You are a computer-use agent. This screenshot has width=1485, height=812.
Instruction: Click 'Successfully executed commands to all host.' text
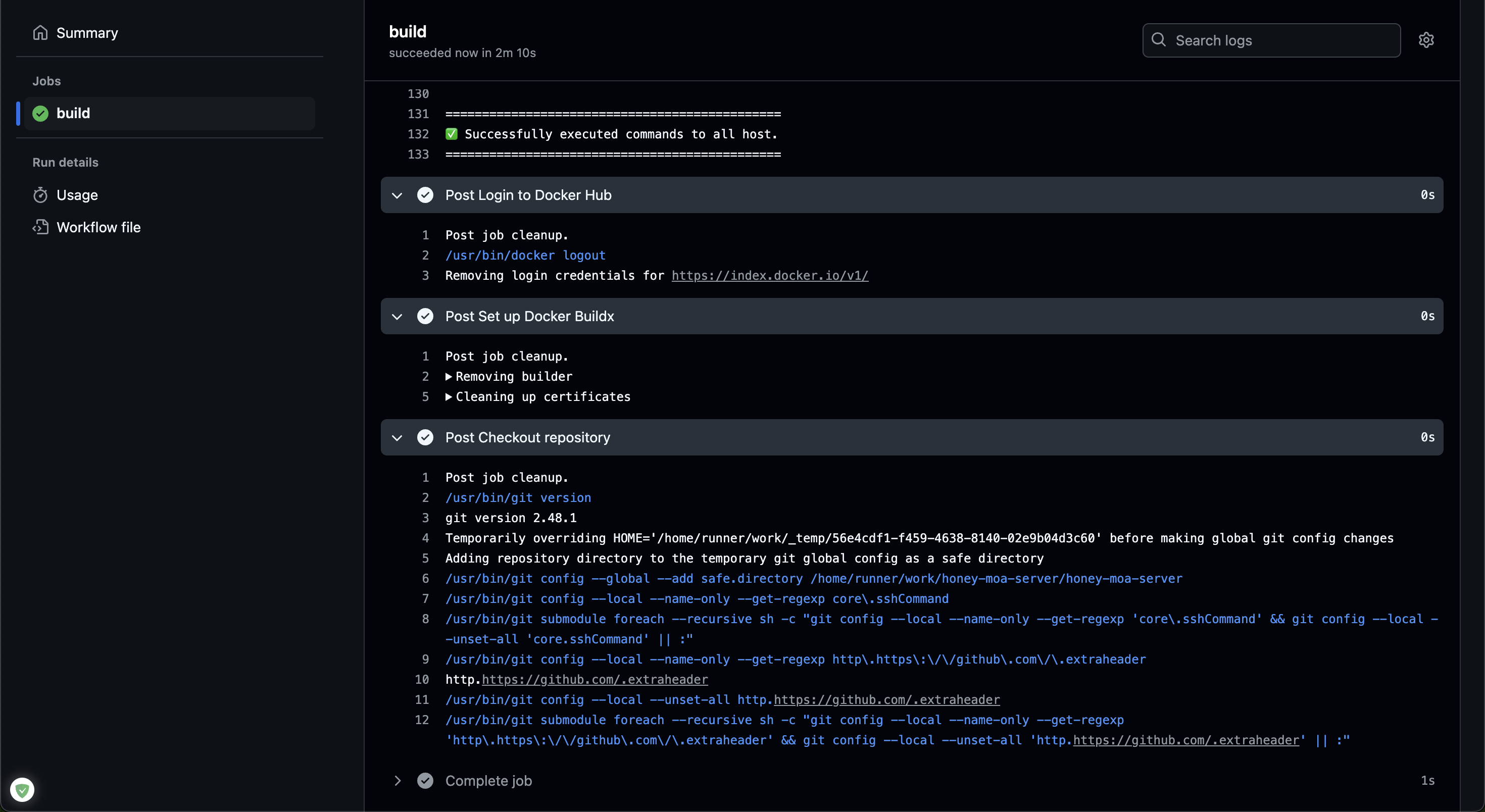(621, 134)
